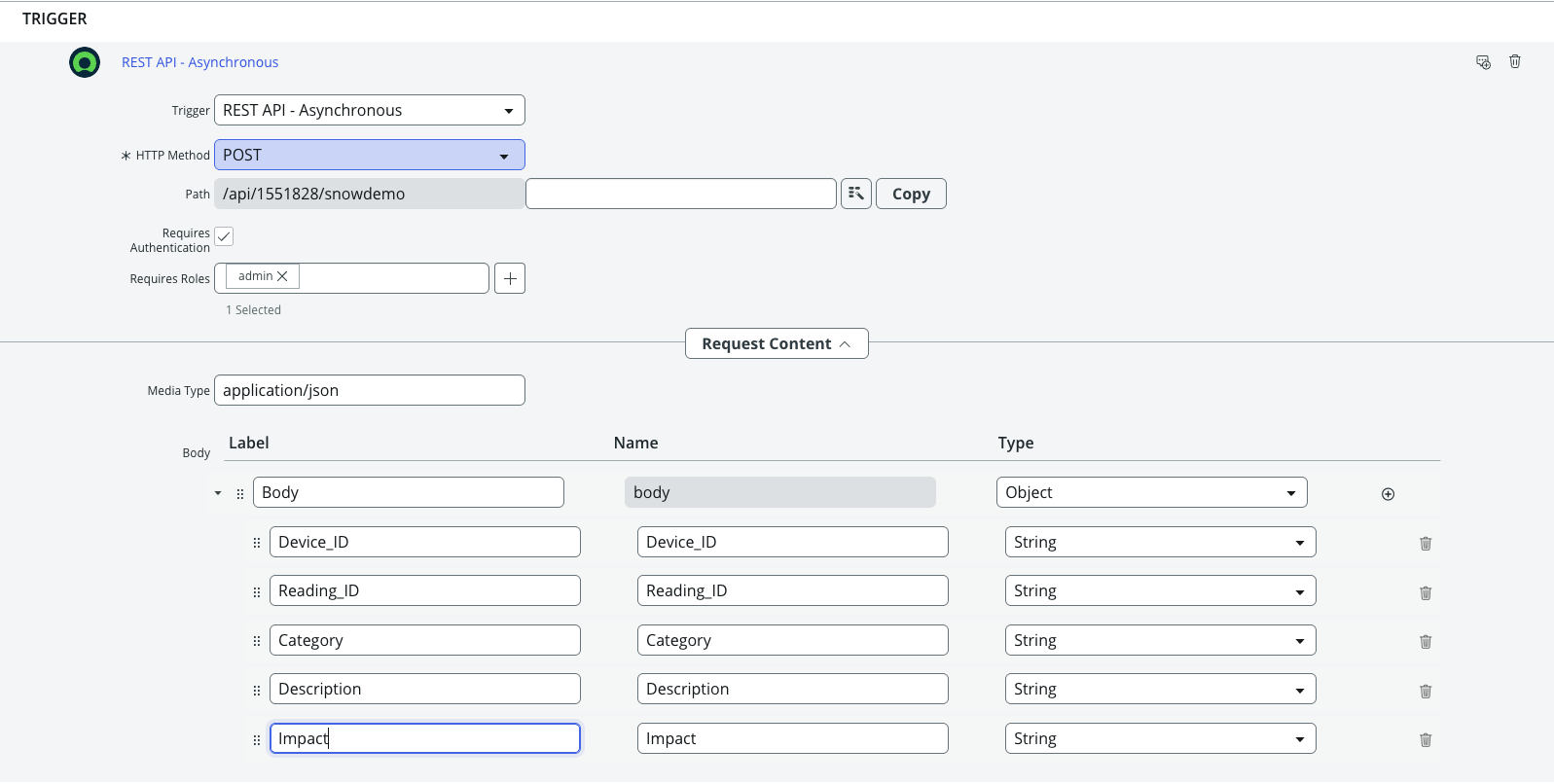Open the HTTP Method dropdown
1554x784 pixels.
click(x=370, y=155)
